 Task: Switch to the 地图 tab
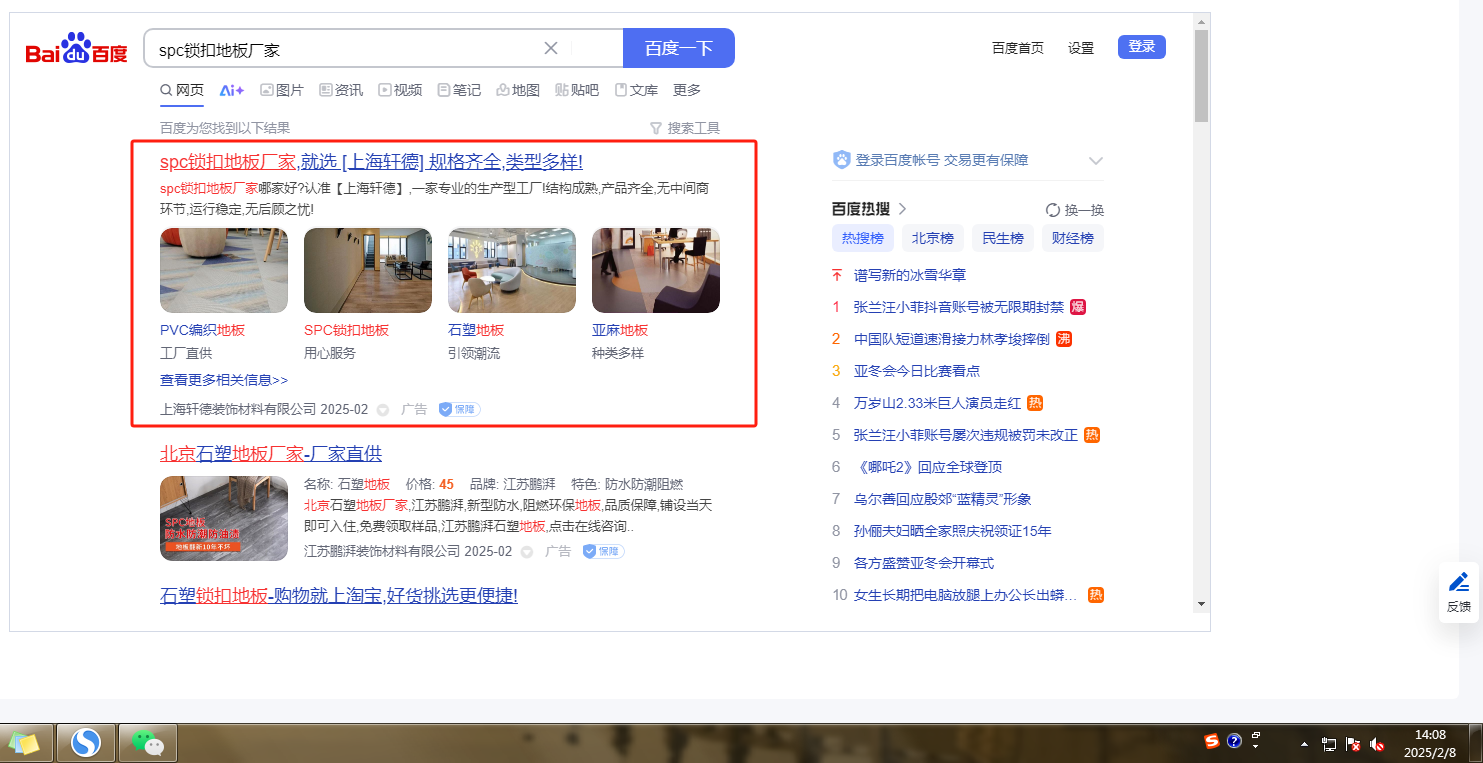[x=518, y=90]
